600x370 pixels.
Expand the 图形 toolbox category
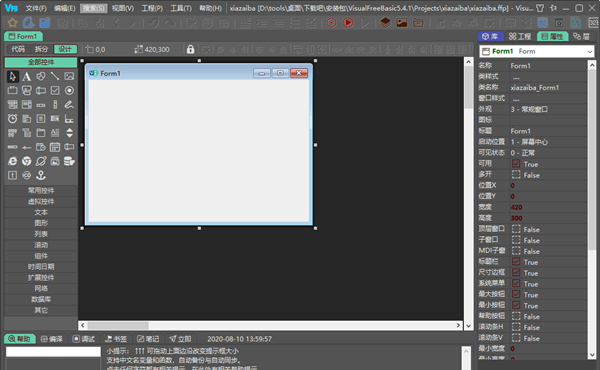pos(41,223)
